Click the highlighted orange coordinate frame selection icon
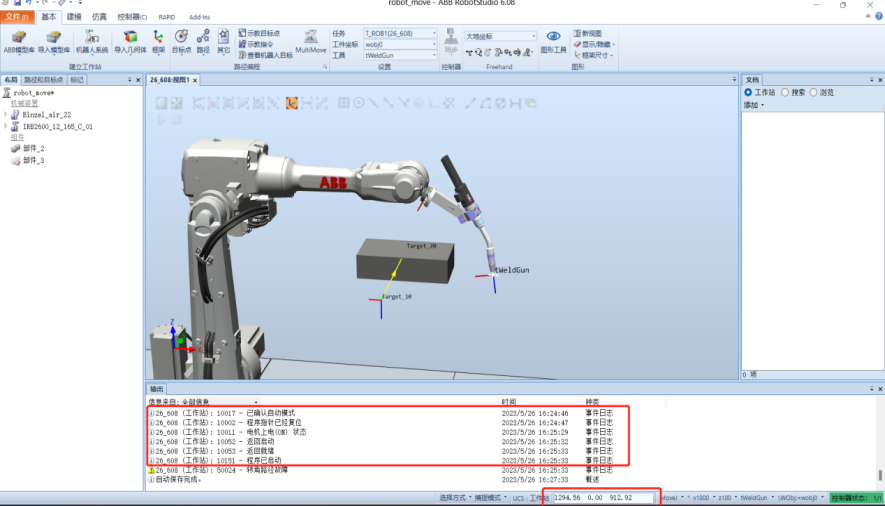 291,103
